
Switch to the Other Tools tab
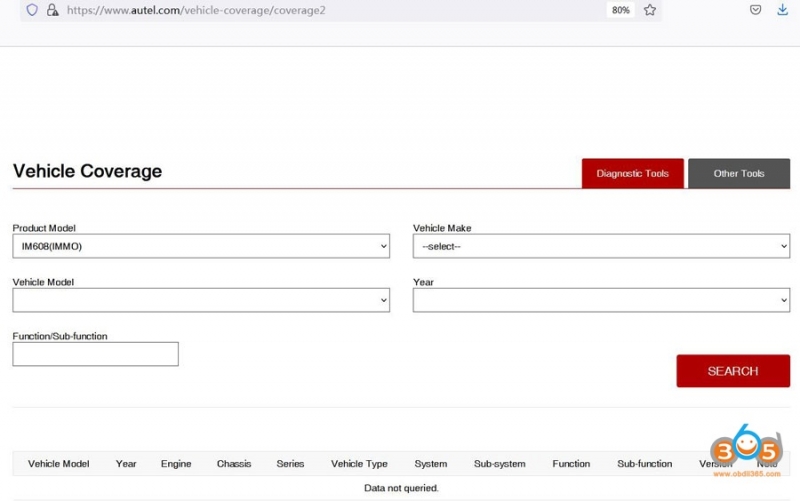pos(739,173)
